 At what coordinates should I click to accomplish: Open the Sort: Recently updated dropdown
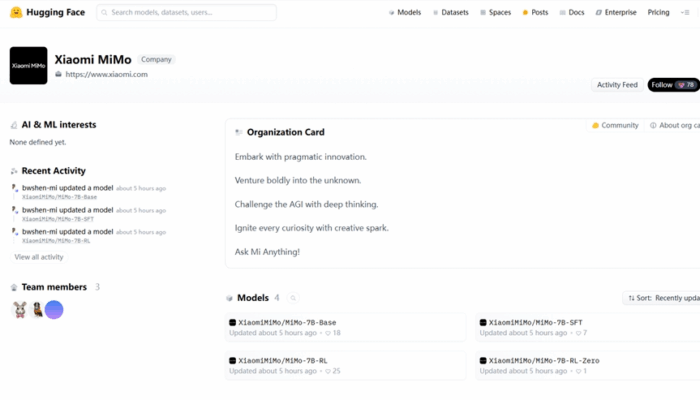(x=662, y=298)
